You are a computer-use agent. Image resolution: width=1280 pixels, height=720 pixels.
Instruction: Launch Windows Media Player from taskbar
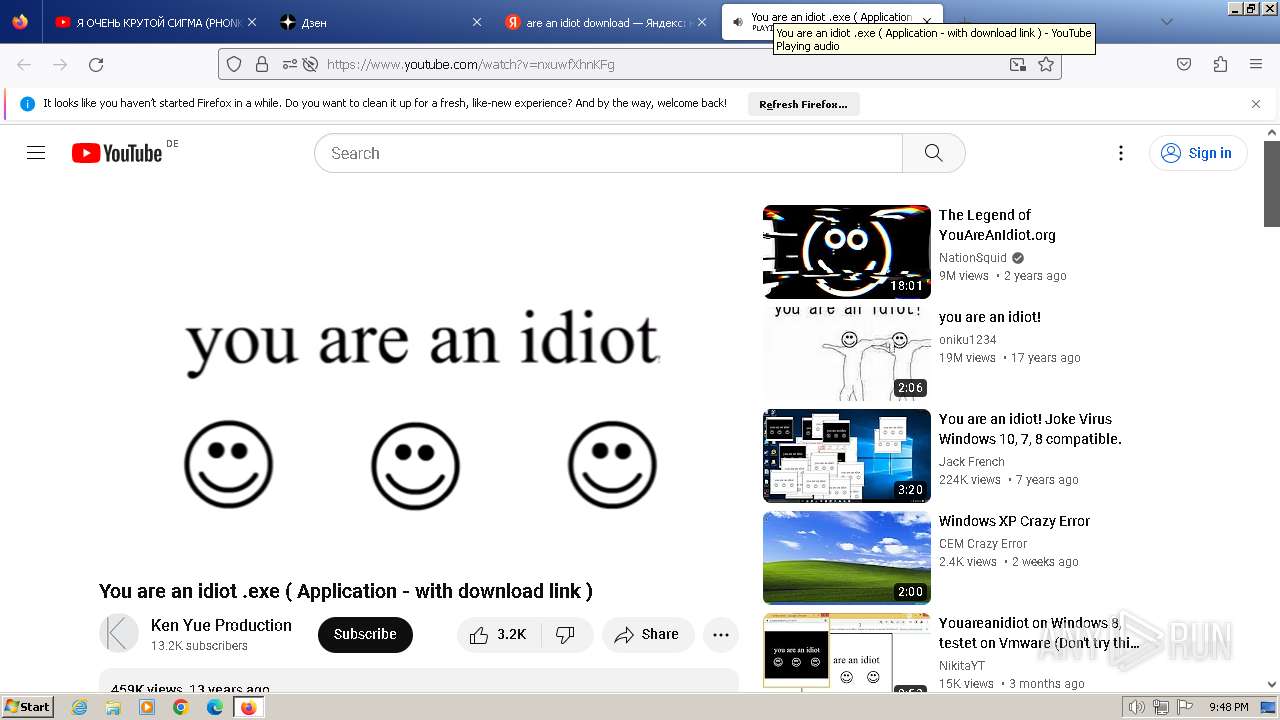[147, 707]
